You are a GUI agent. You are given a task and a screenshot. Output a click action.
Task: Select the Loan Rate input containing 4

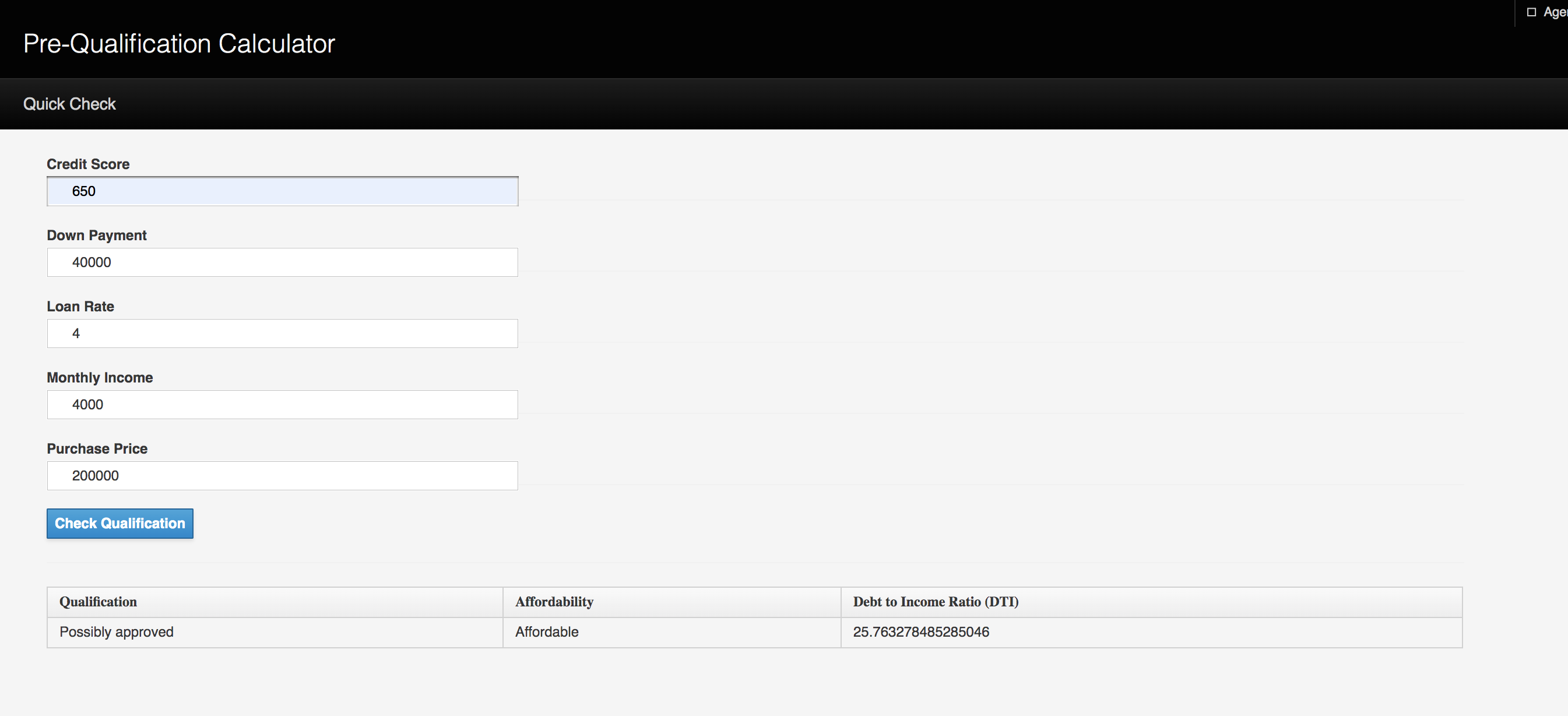pyautogui.click(x=283, y=334)
